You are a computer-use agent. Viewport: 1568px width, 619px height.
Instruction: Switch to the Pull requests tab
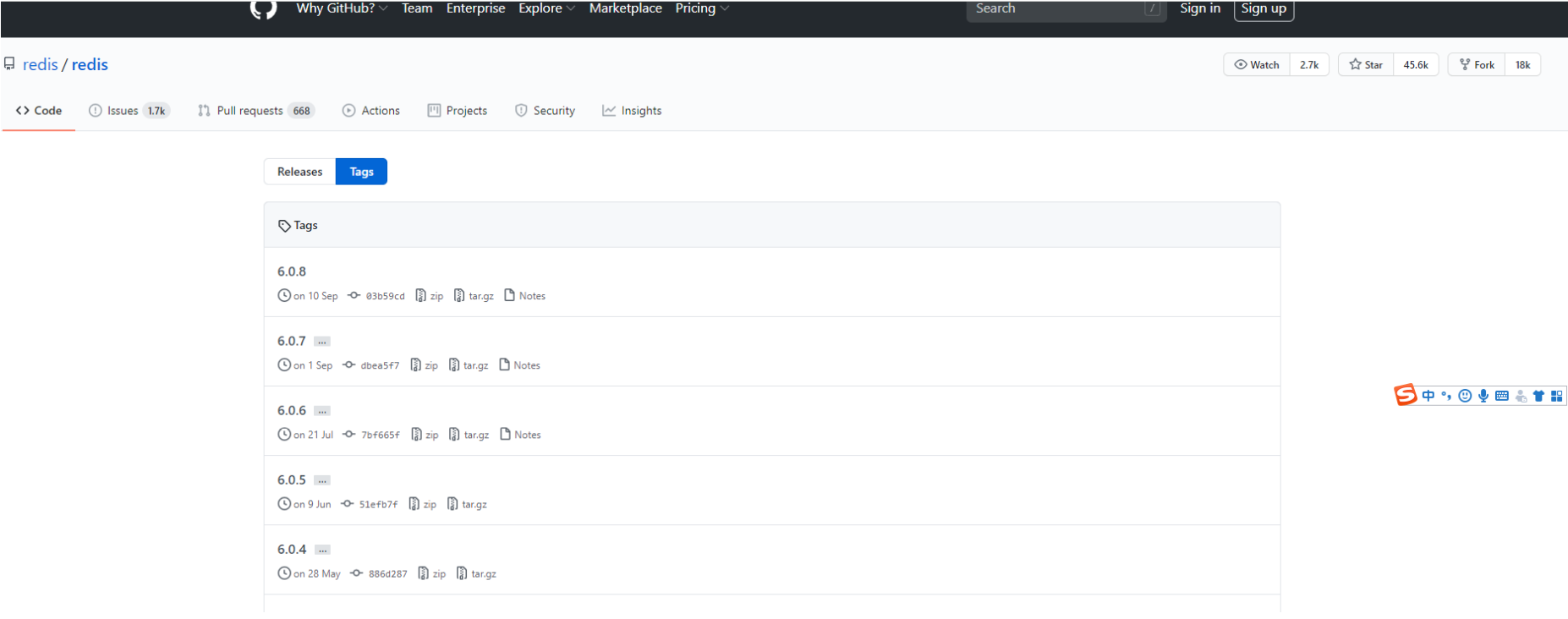pyautogui.click(x=256, y=111)
